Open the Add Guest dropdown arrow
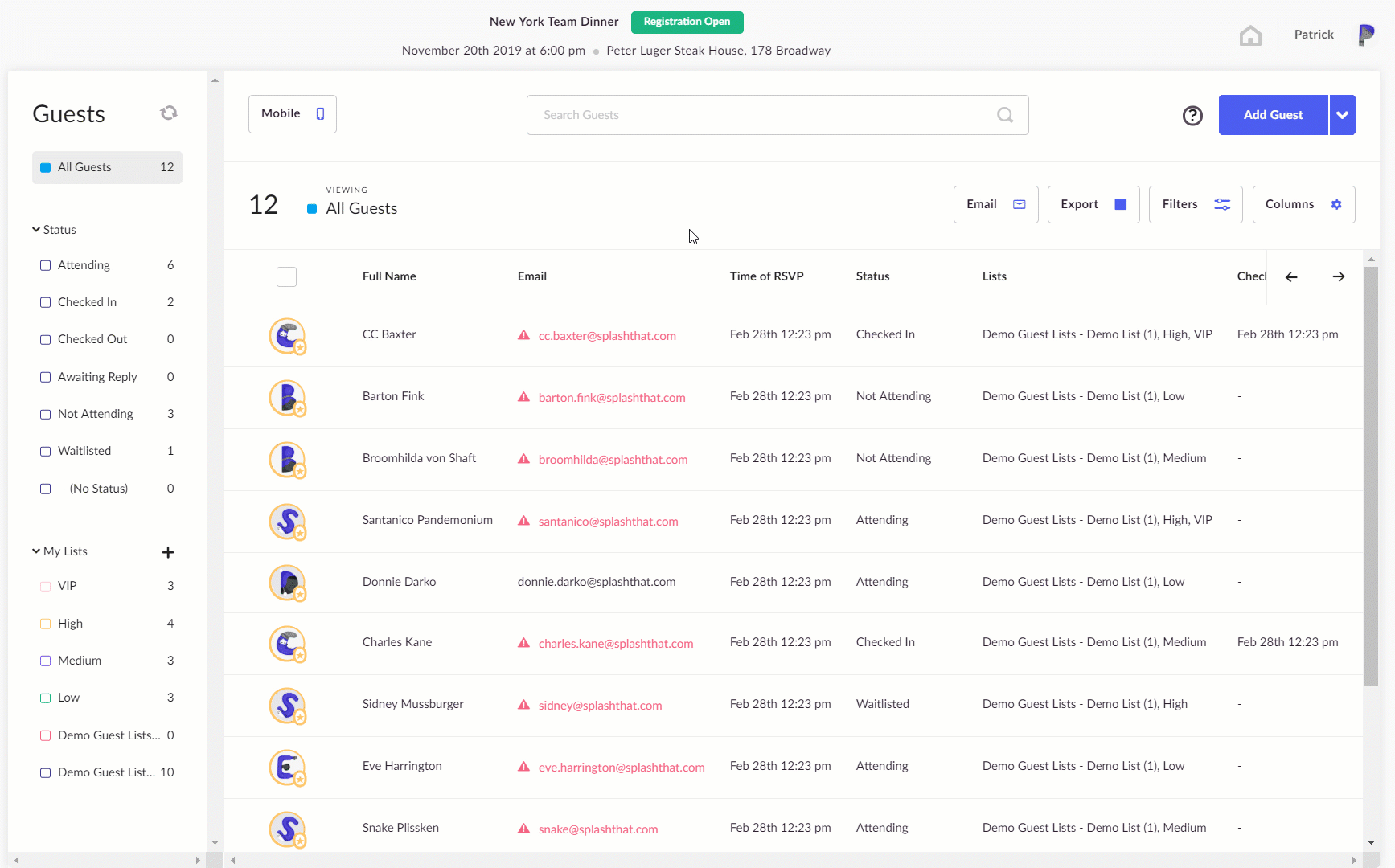 tap(1342, 115)
